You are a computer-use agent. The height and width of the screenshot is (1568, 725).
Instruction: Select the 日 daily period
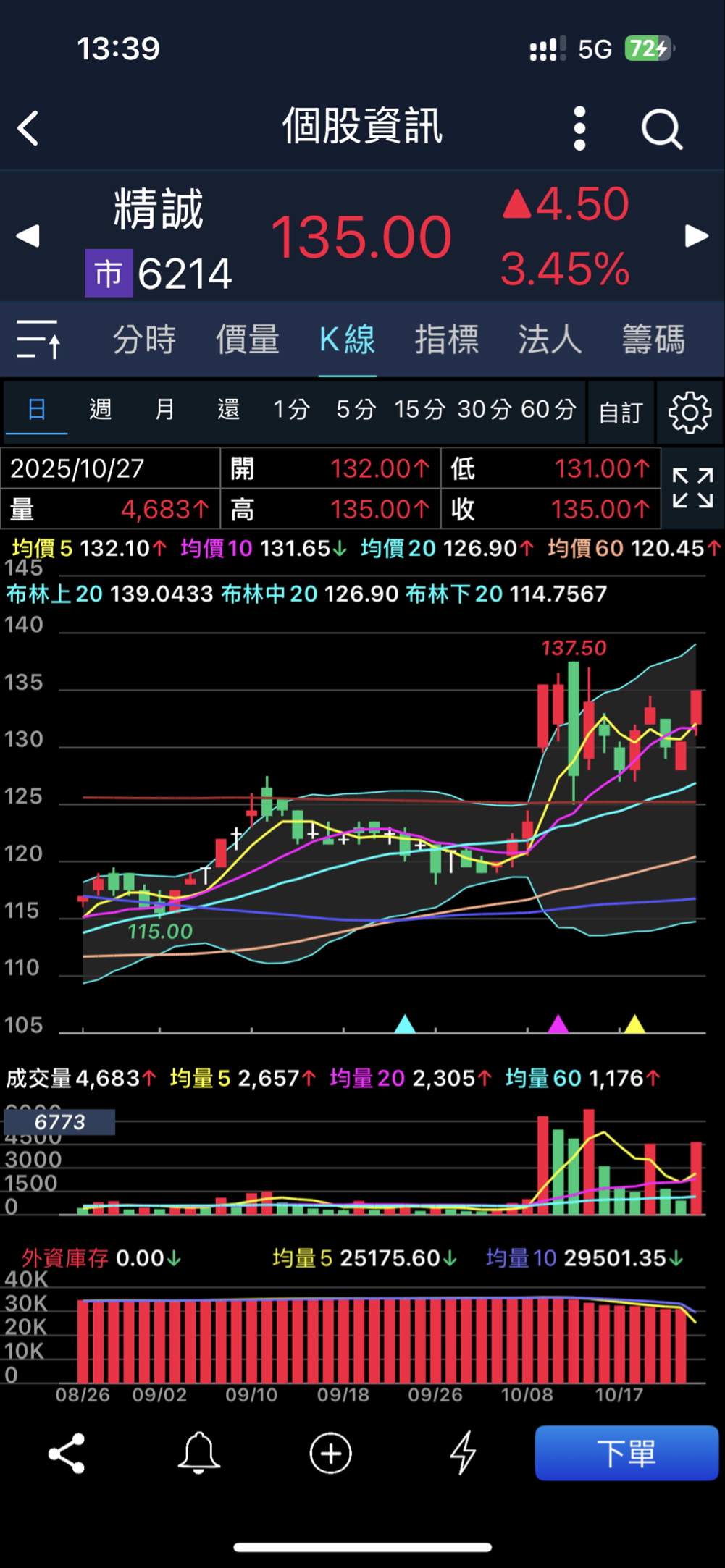[x=37, y=410]
